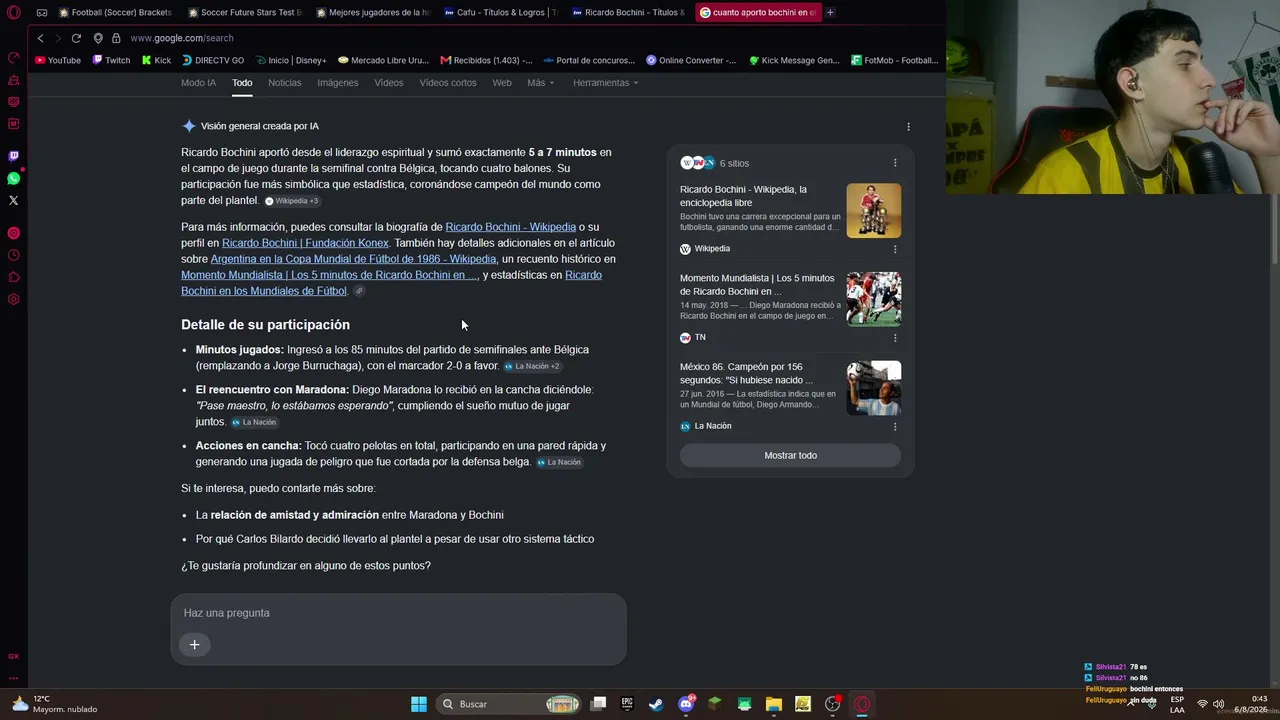Open the weather widget showing 12°C
Screen dimensions: 1280x720
pos(55,704)
